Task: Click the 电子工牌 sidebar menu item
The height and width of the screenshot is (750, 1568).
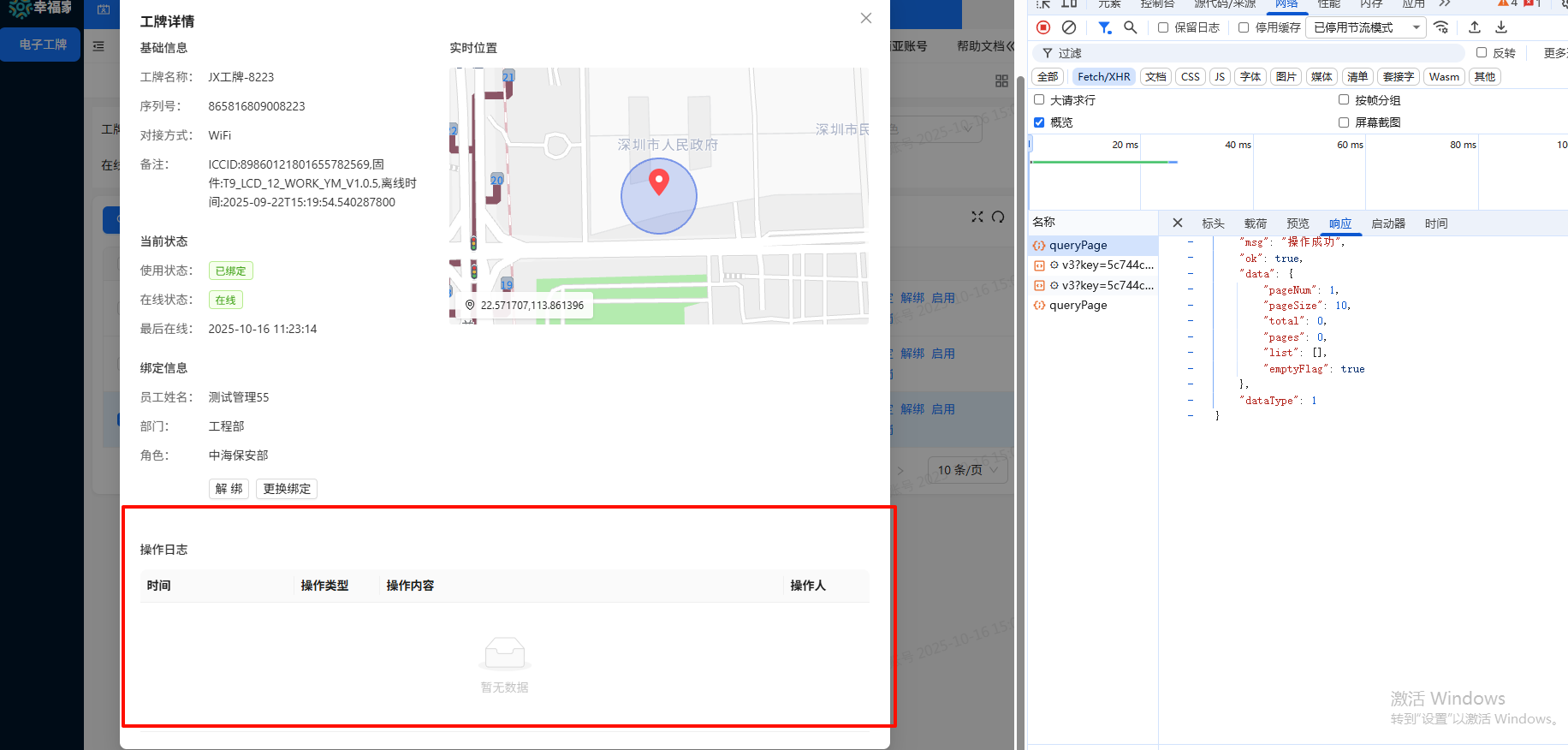Action: pos(40,45)
